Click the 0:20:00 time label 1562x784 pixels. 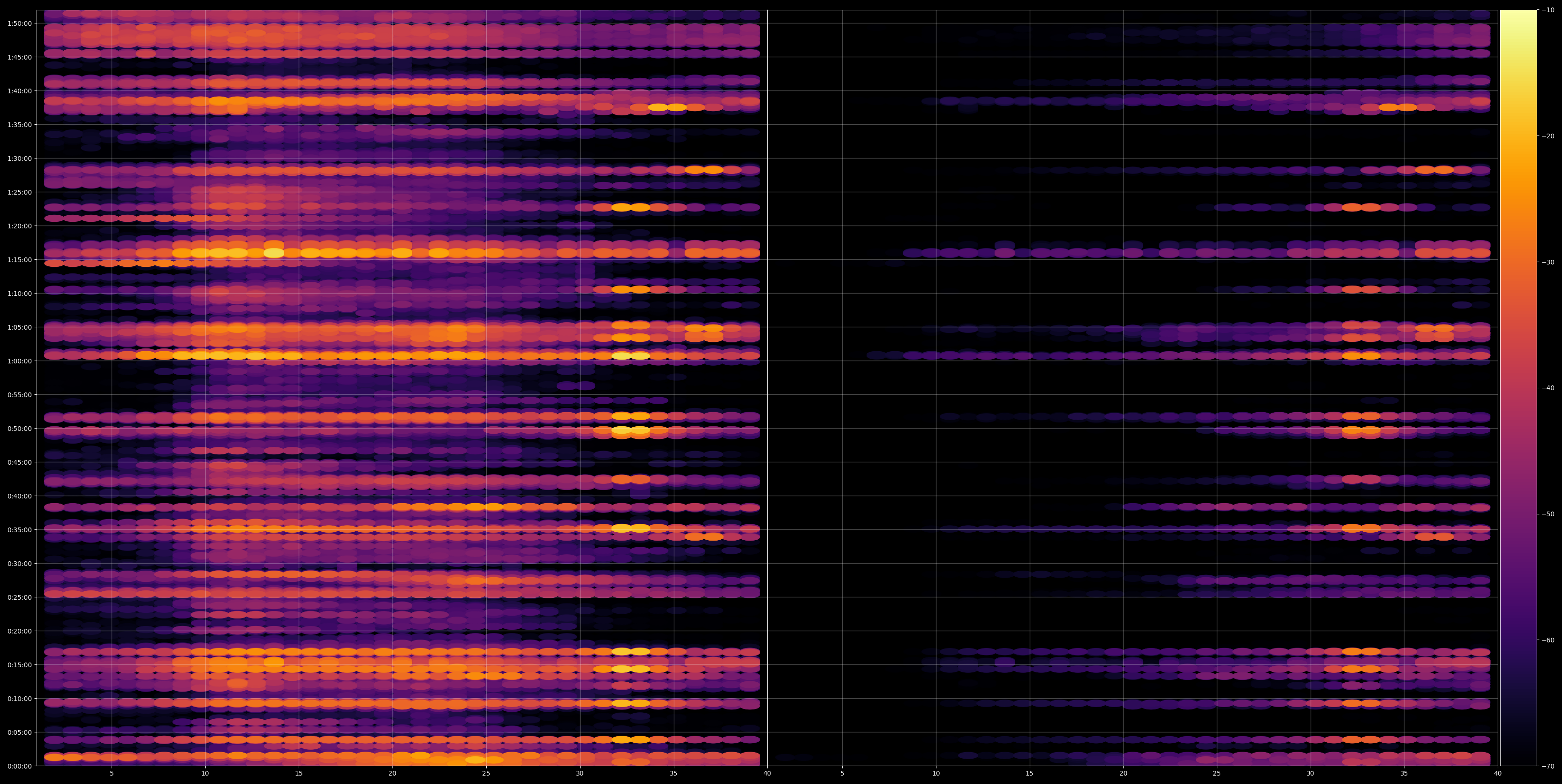19,631
